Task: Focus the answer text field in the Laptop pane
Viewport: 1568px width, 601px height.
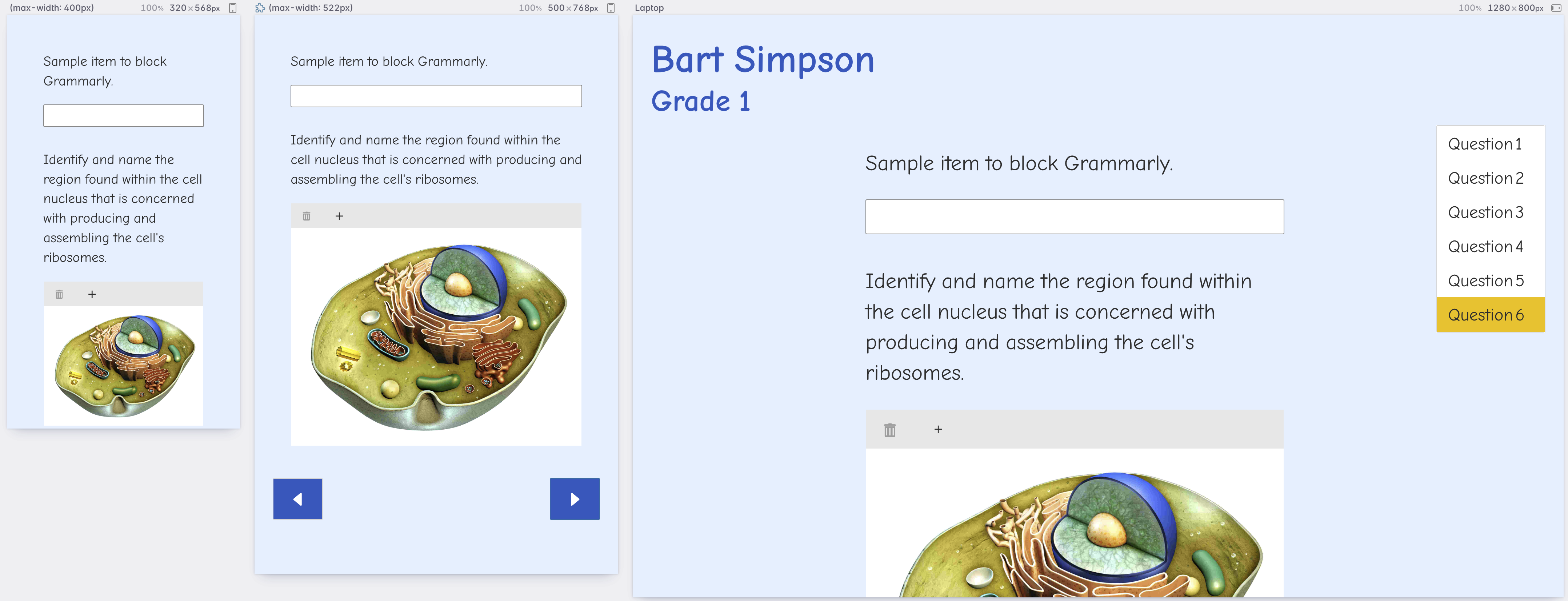Action: tap(1074, 217)
